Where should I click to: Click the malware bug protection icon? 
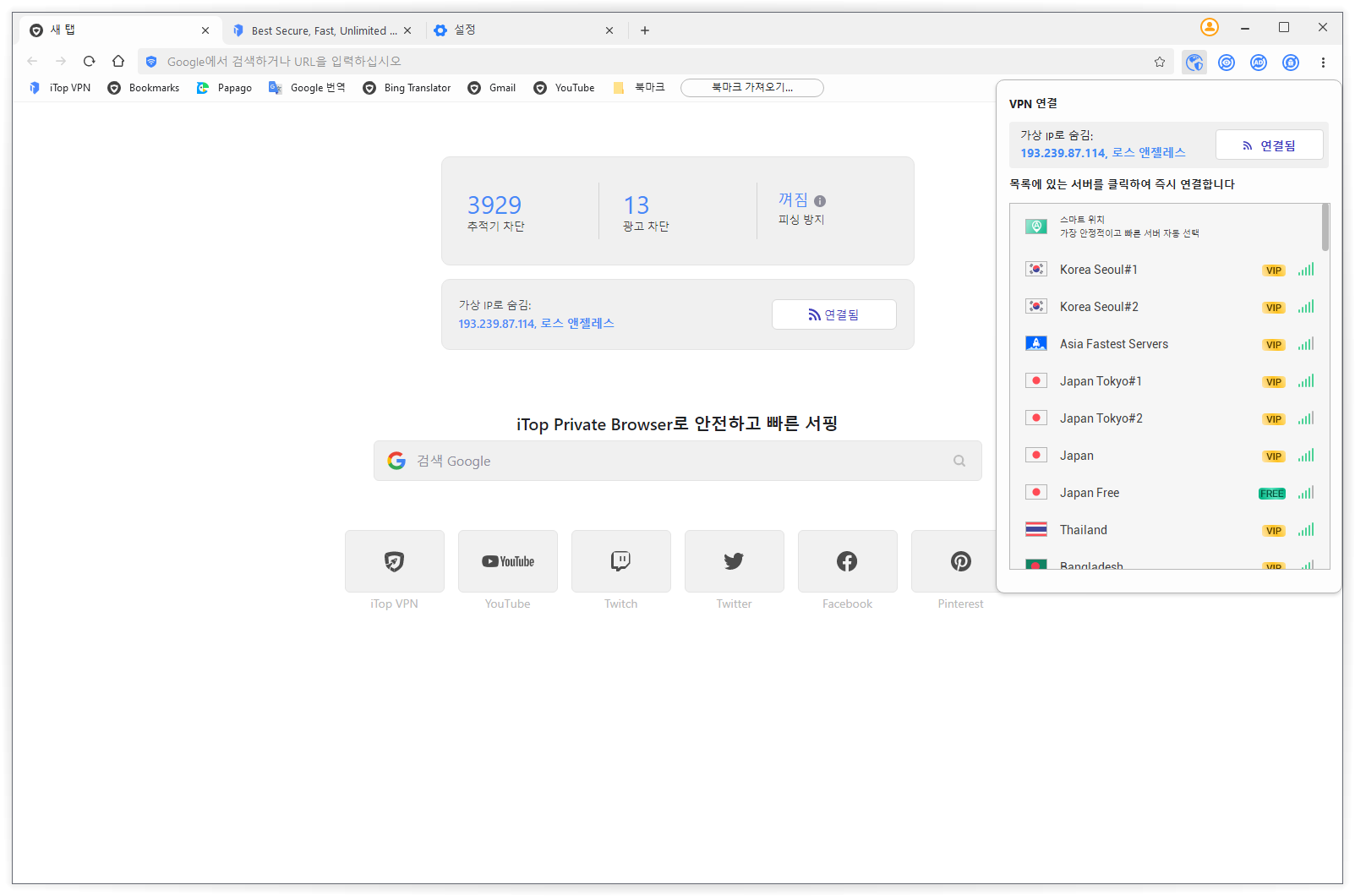(1291, 62)
